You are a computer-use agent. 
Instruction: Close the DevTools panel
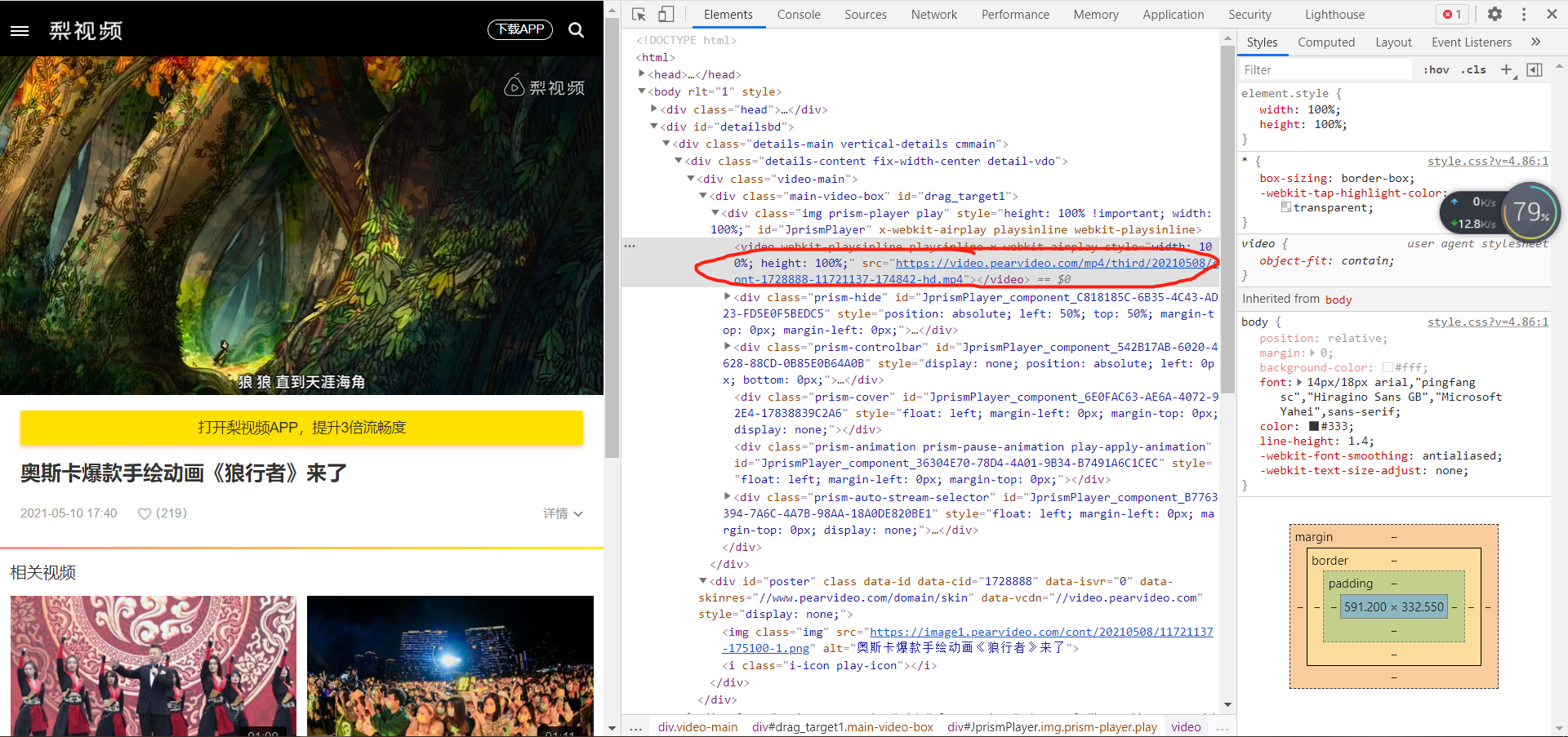click(x=1552, y=14)
